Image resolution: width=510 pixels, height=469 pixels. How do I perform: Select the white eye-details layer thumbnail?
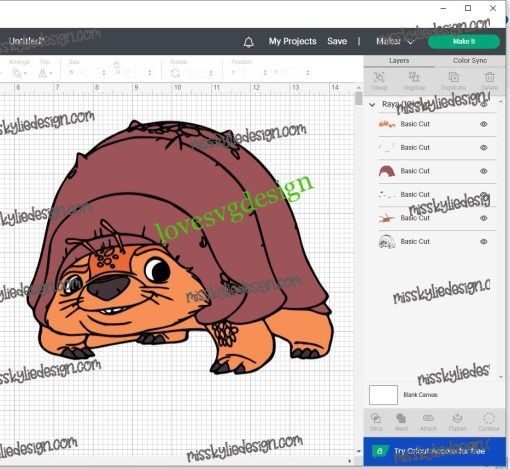click(387, 148)
